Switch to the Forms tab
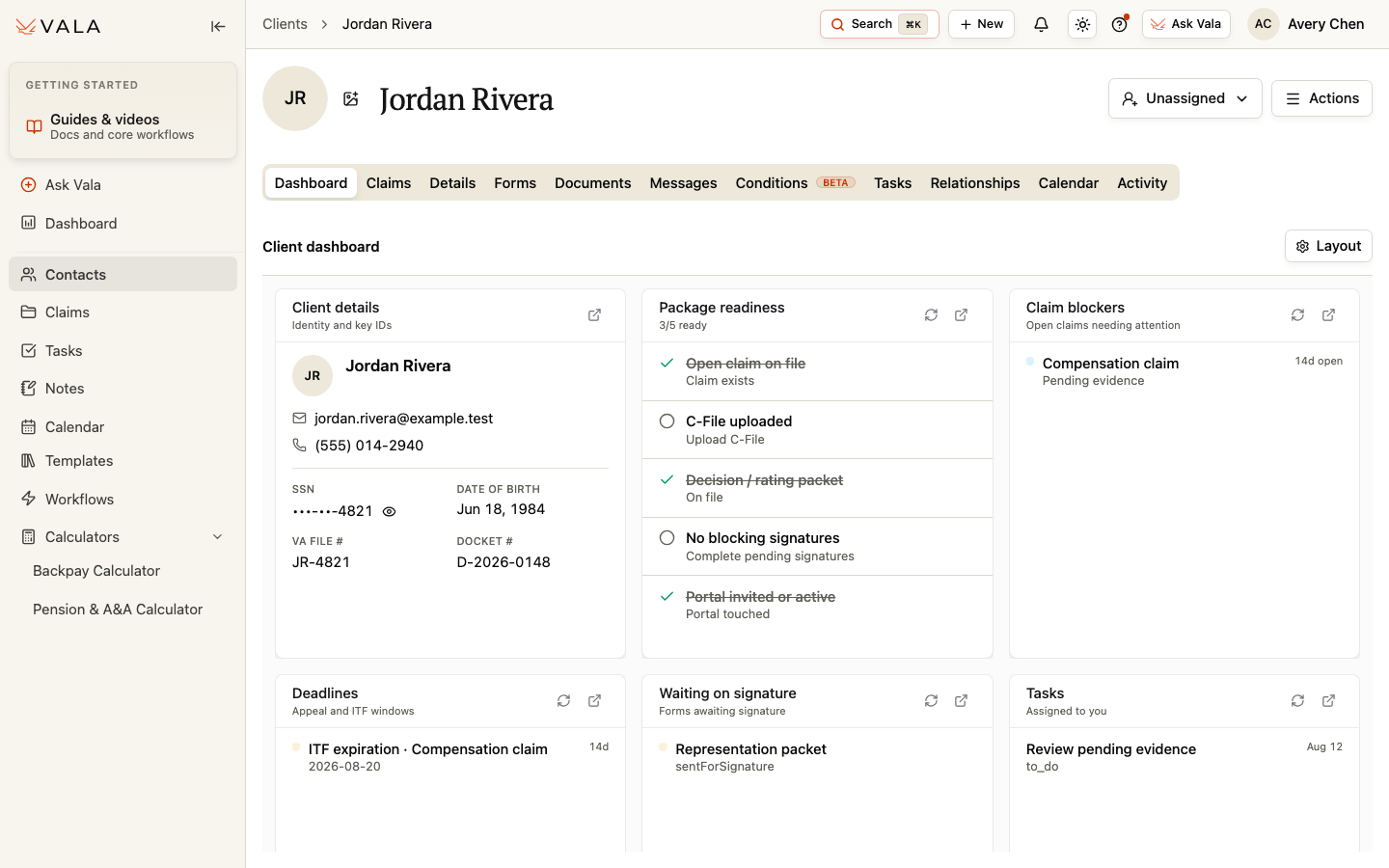1389x868 pixels. point(515,183)
